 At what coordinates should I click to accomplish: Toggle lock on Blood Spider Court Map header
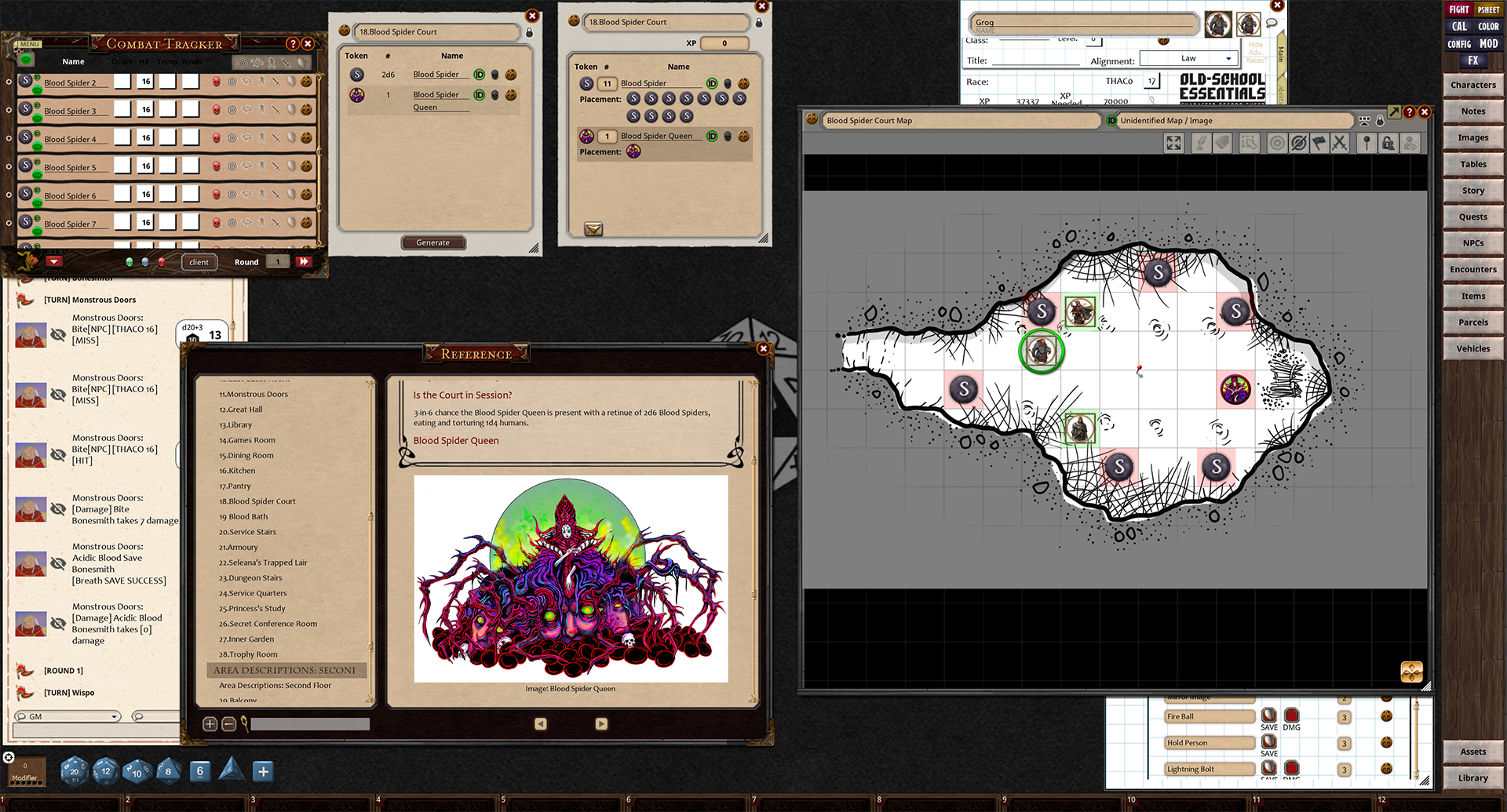(1380, 121)
